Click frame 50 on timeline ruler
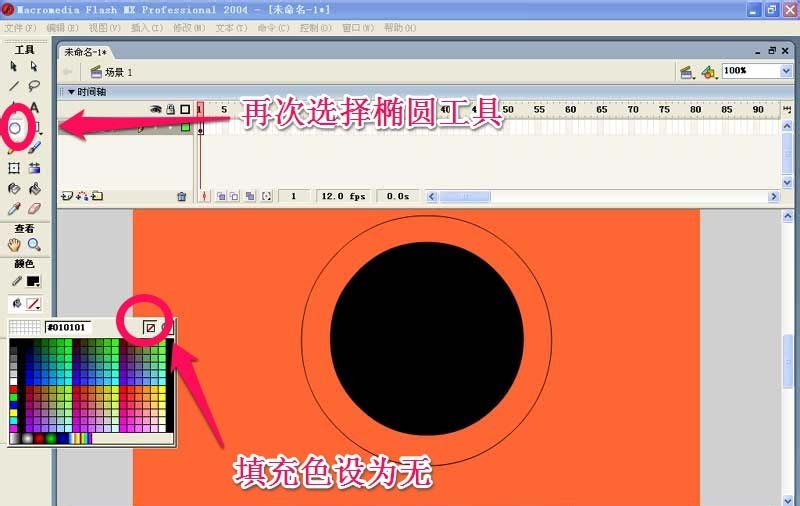 508,109
